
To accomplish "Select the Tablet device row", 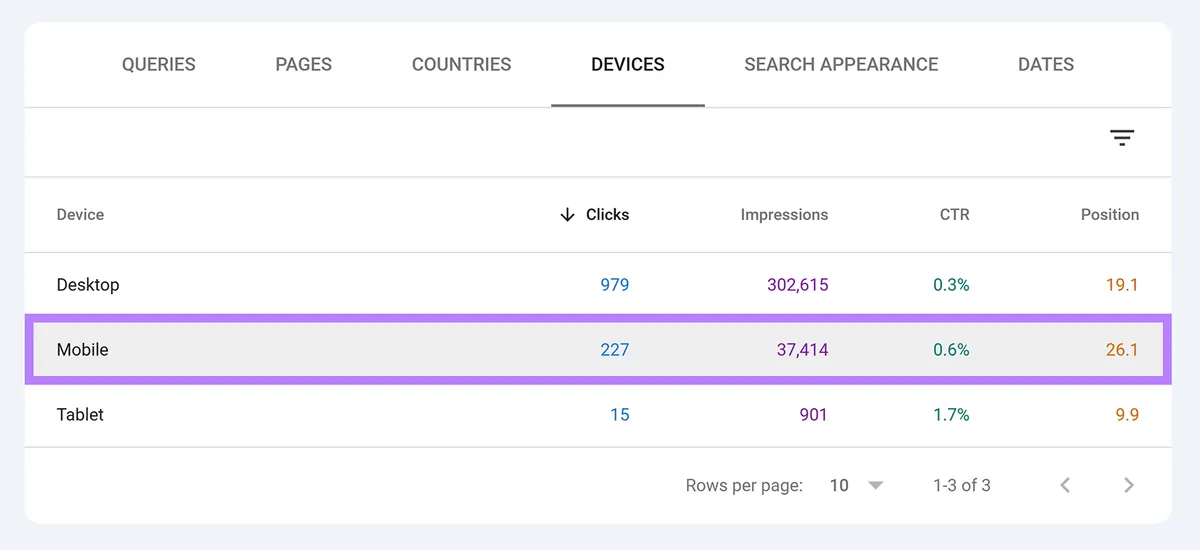I will [x=598, y=414].
